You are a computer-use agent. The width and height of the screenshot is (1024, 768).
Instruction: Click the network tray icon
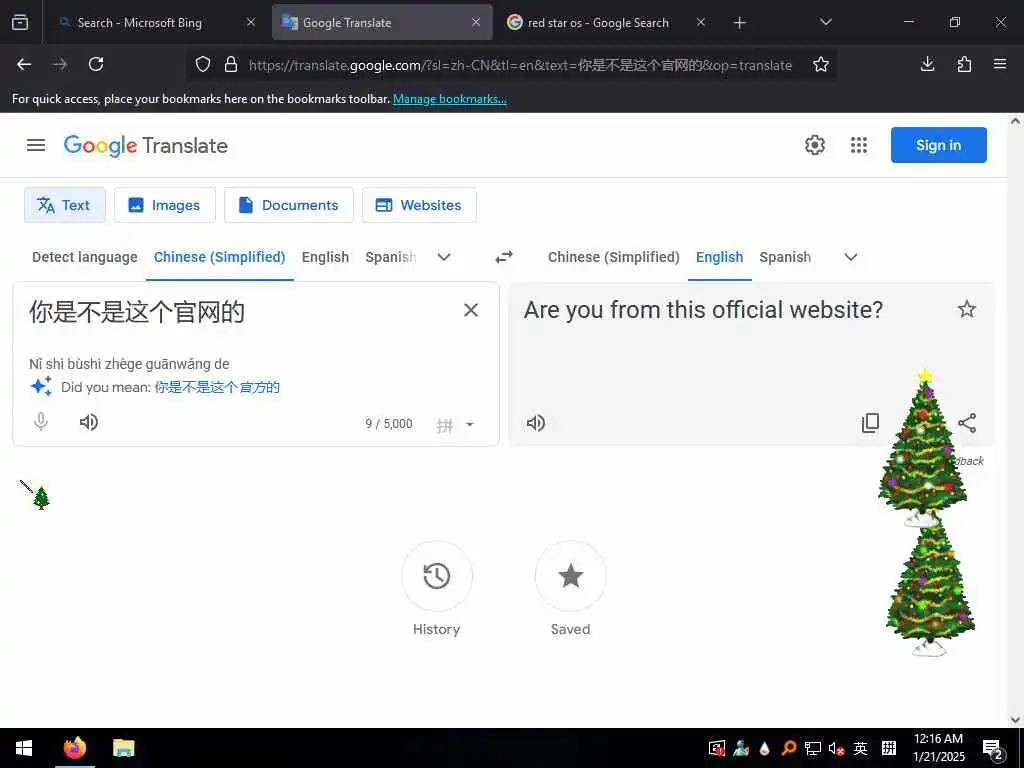[812, 748]
